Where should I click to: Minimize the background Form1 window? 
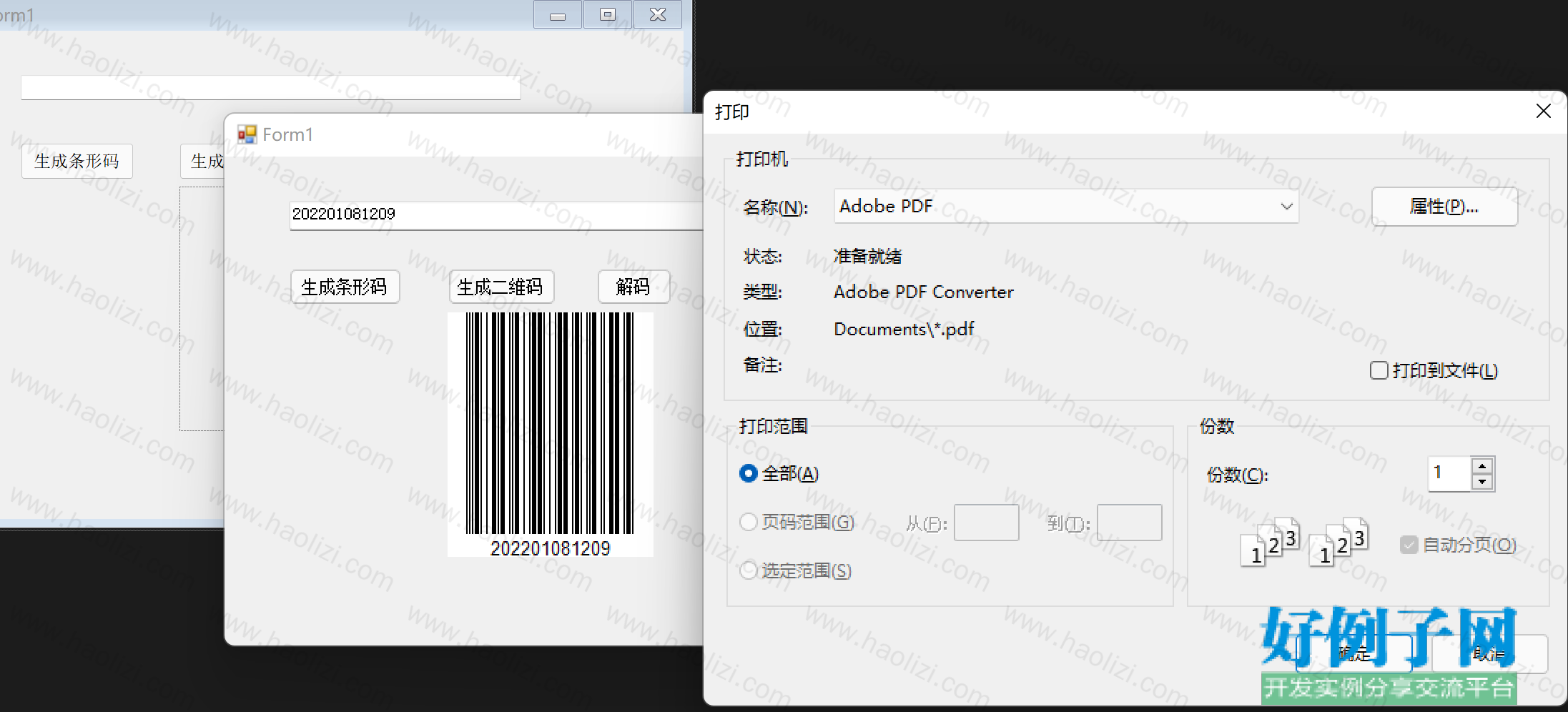pos(558,14)
